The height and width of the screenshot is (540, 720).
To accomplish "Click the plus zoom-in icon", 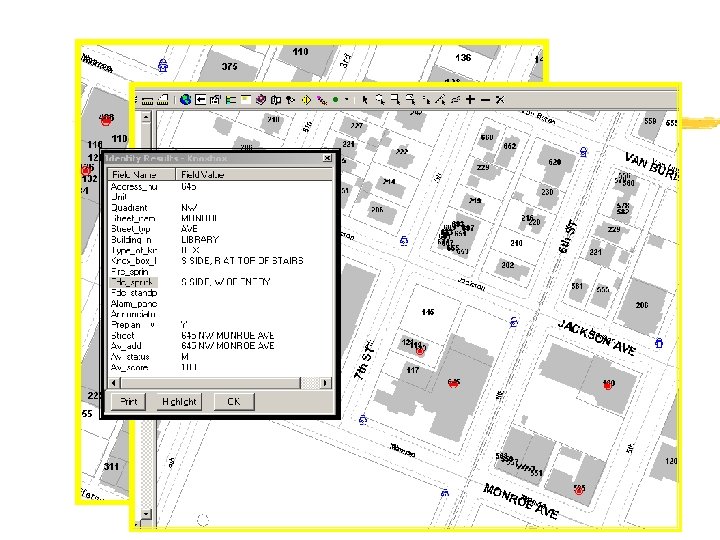I will 470,99.
